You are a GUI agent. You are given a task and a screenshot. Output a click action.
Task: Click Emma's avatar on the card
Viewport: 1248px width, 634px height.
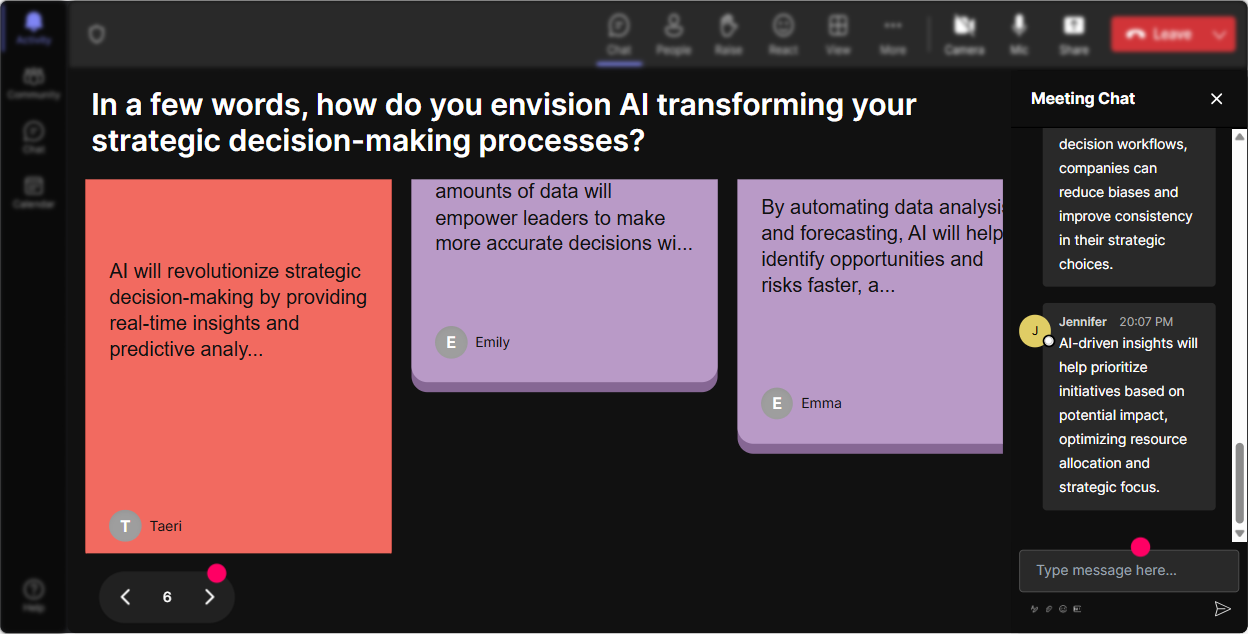pyautogui.click(x=777, y=403)
